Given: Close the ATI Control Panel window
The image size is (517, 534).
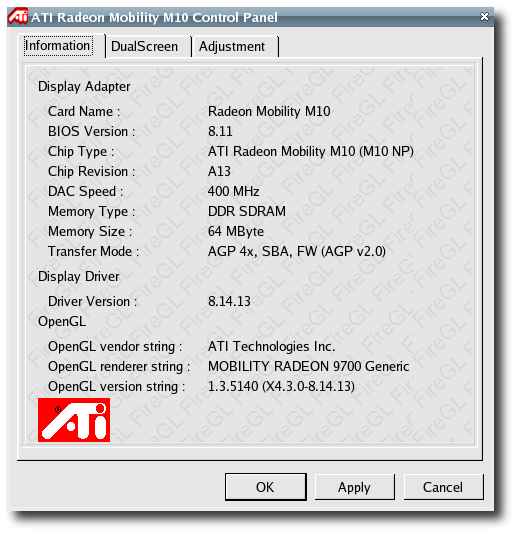Looking at the screenshot, I should tap(484, 16).
